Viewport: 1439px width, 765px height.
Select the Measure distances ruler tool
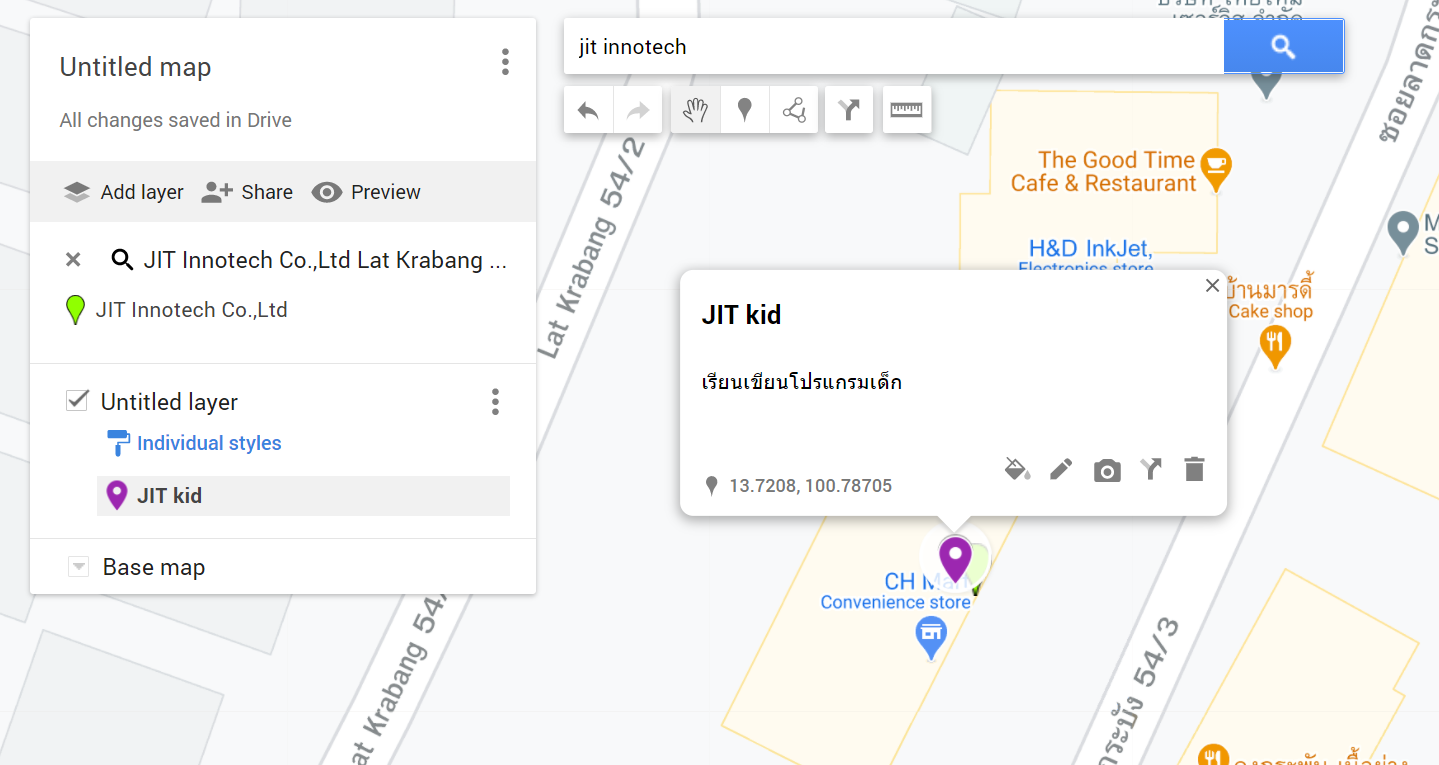coord(907,110)
